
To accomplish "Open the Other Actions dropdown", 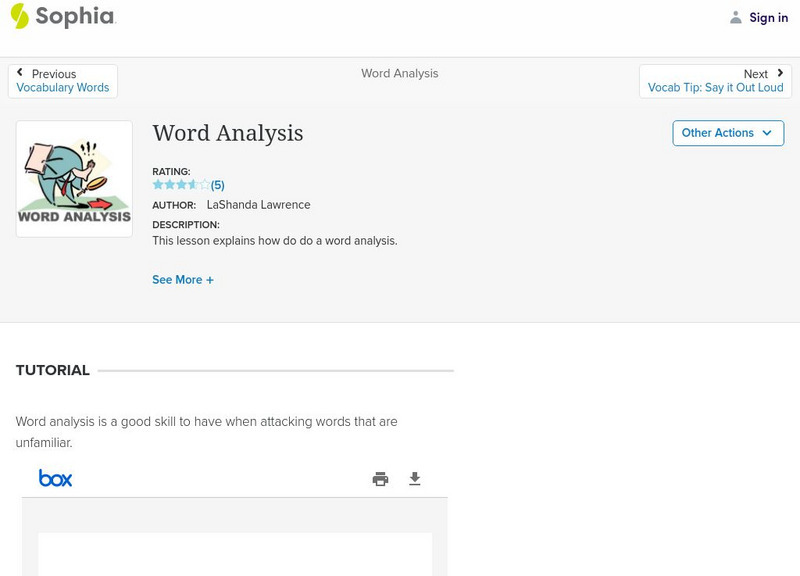I will pos(728,133).
